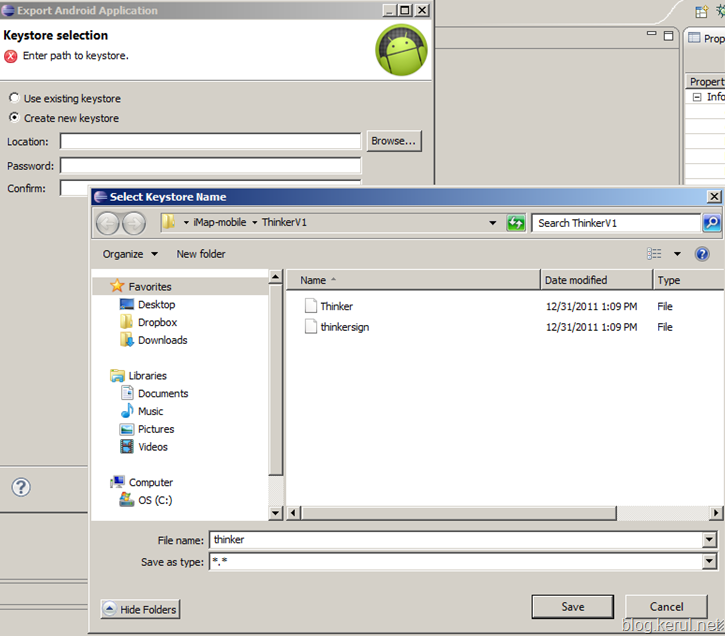Change view using the view icon

(654, 254)
